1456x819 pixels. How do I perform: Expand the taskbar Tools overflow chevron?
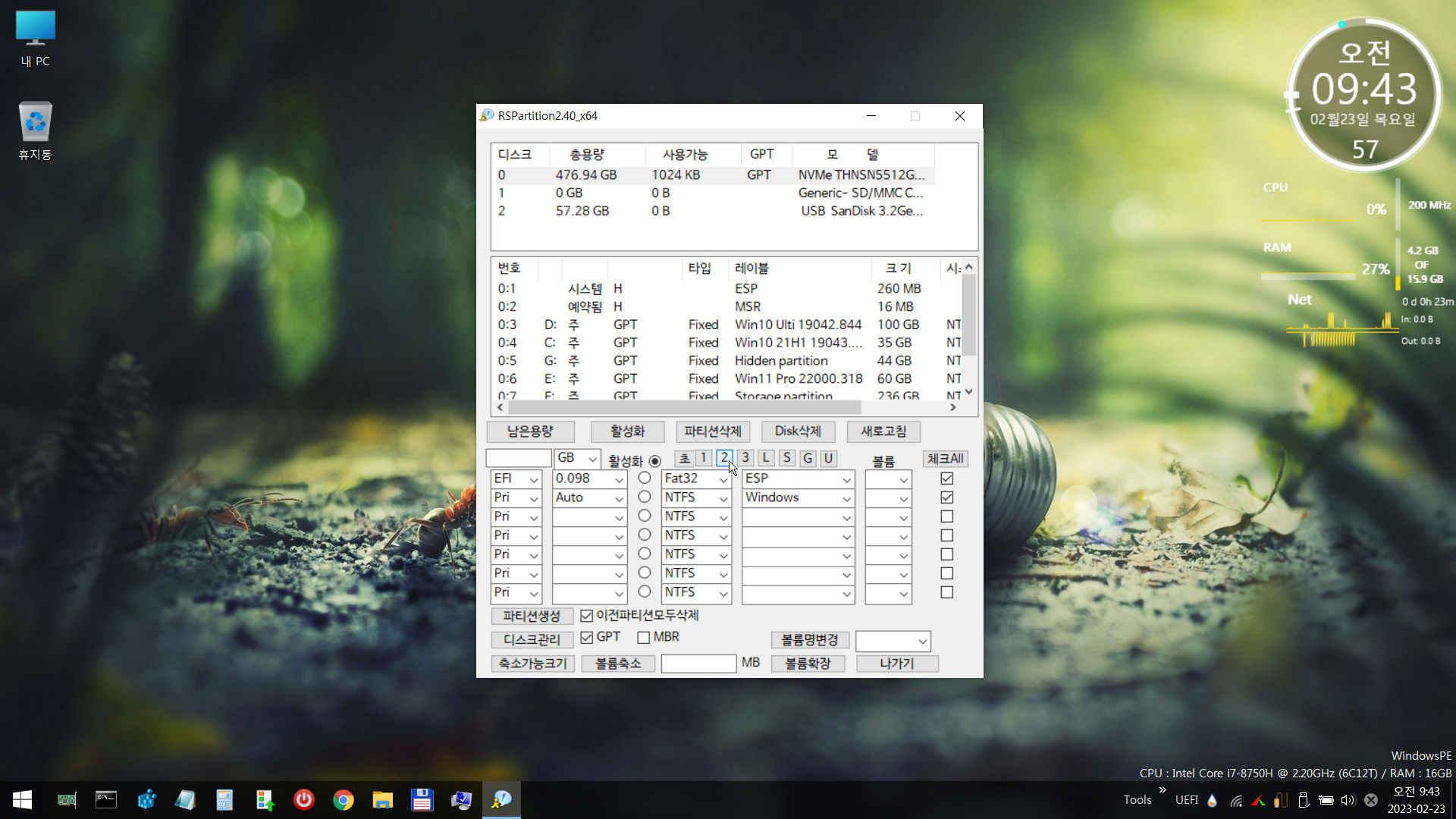(x=1163, y=790)
